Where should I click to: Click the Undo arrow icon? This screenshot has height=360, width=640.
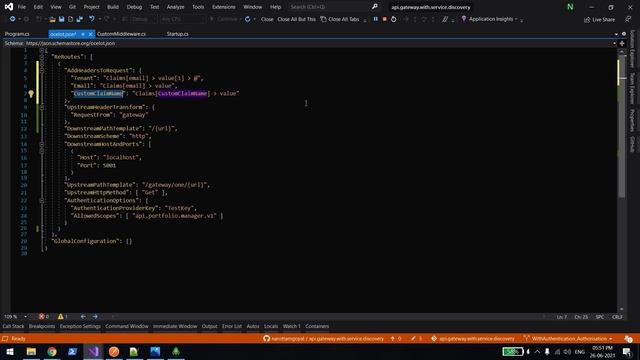pos(92,19)
